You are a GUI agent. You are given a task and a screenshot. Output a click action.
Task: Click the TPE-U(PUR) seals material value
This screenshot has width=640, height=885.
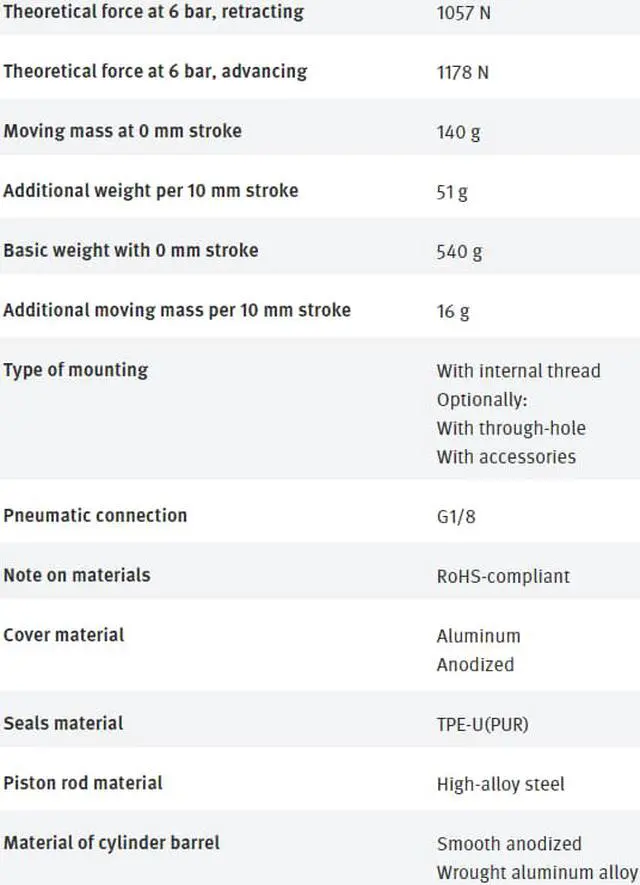(483, 724)
